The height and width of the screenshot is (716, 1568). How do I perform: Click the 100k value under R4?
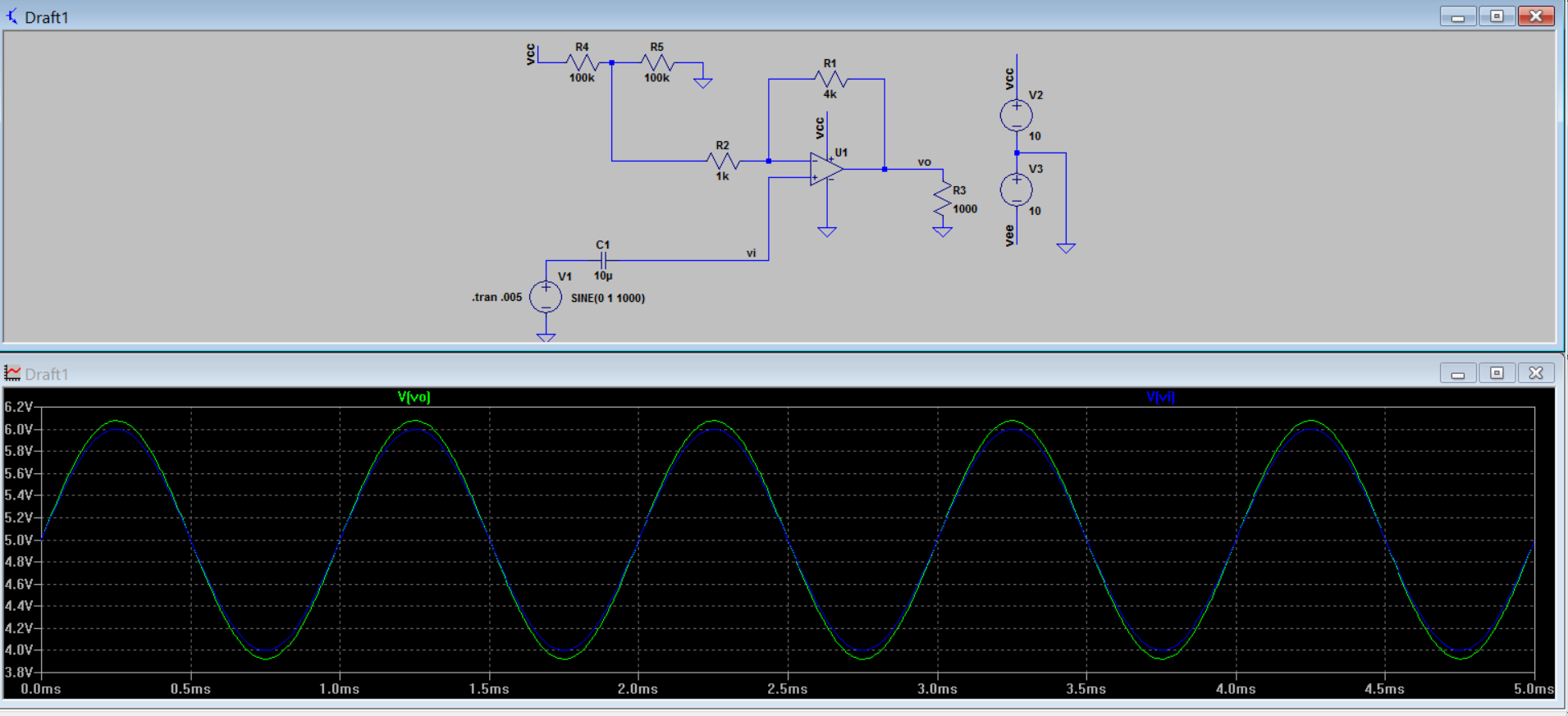coord(582,78)
